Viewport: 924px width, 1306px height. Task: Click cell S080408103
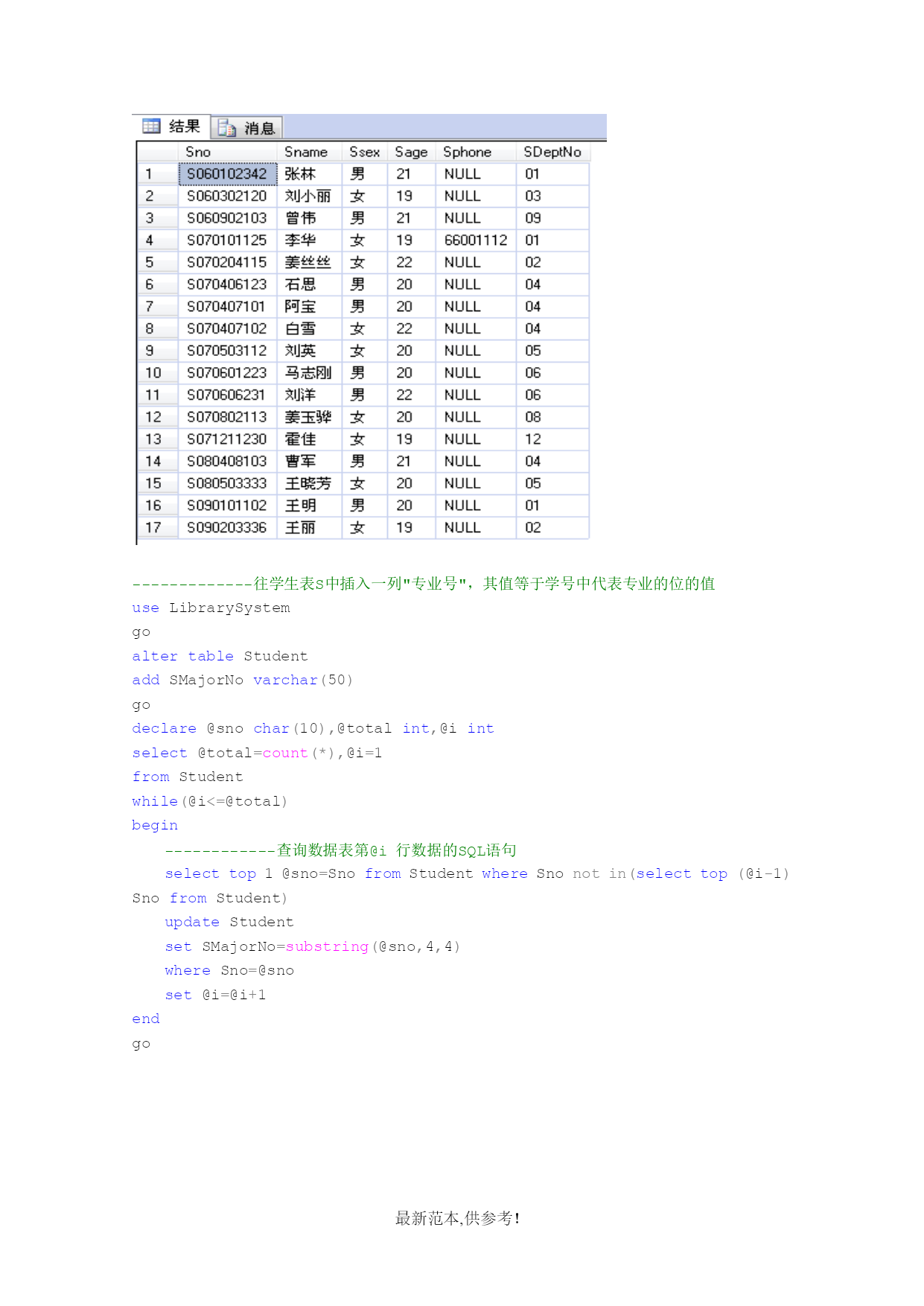[228, 461]
